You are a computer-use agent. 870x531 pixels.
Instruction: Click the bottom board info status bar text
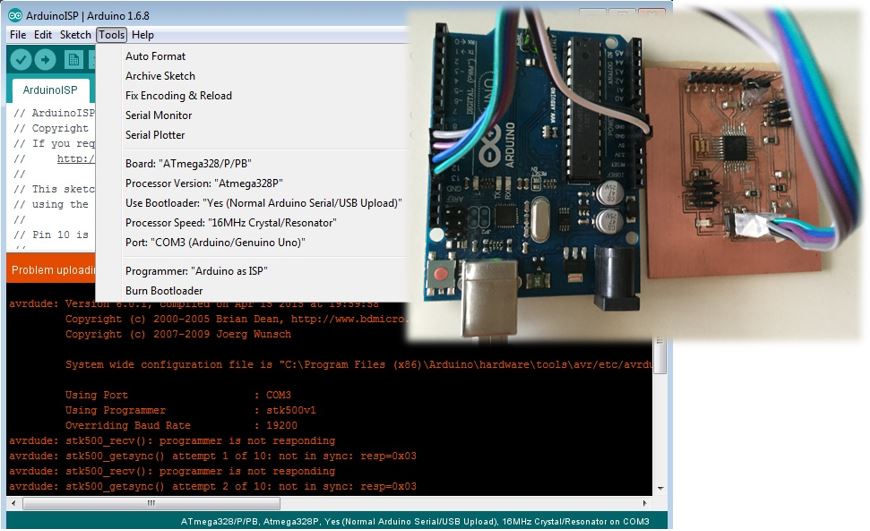click(415, 522)
